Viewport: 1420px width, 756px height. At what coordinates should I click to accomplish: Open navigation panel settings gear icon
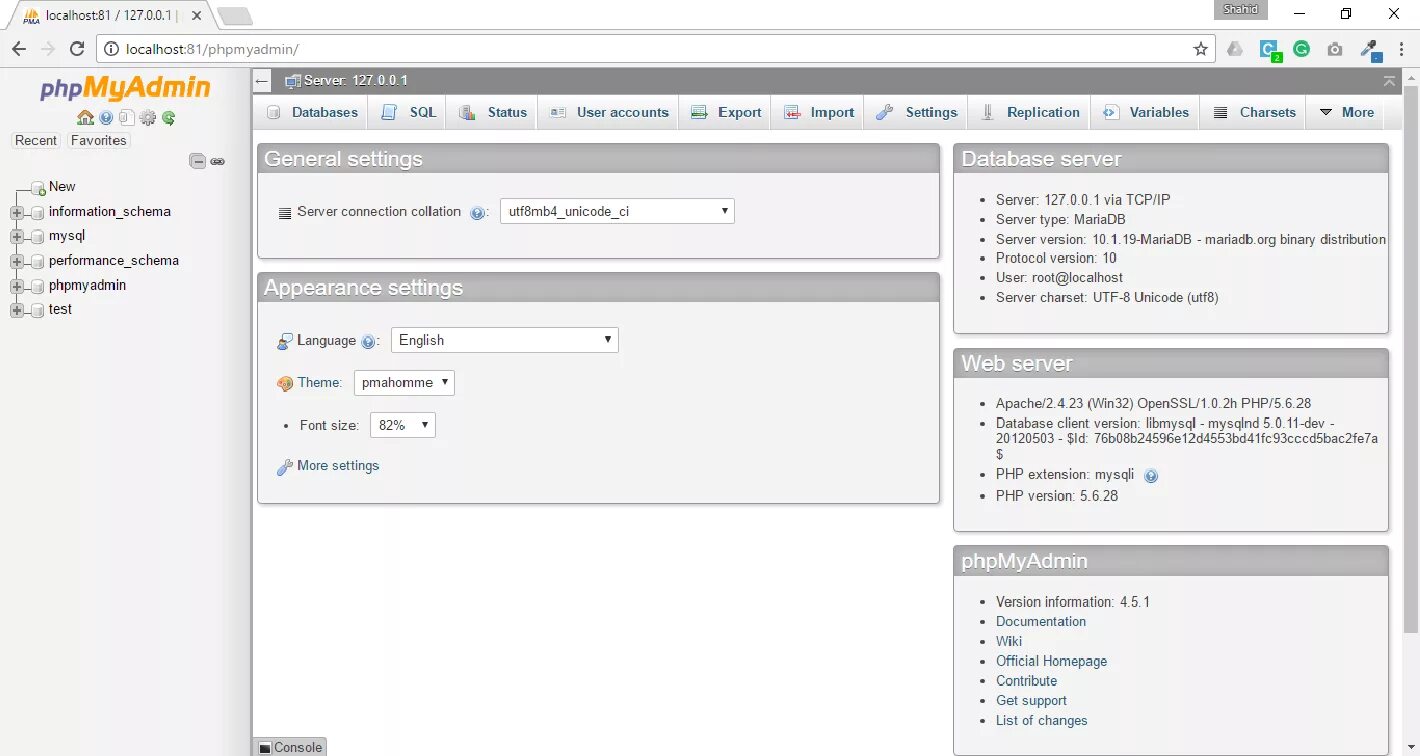click(148, 118)
